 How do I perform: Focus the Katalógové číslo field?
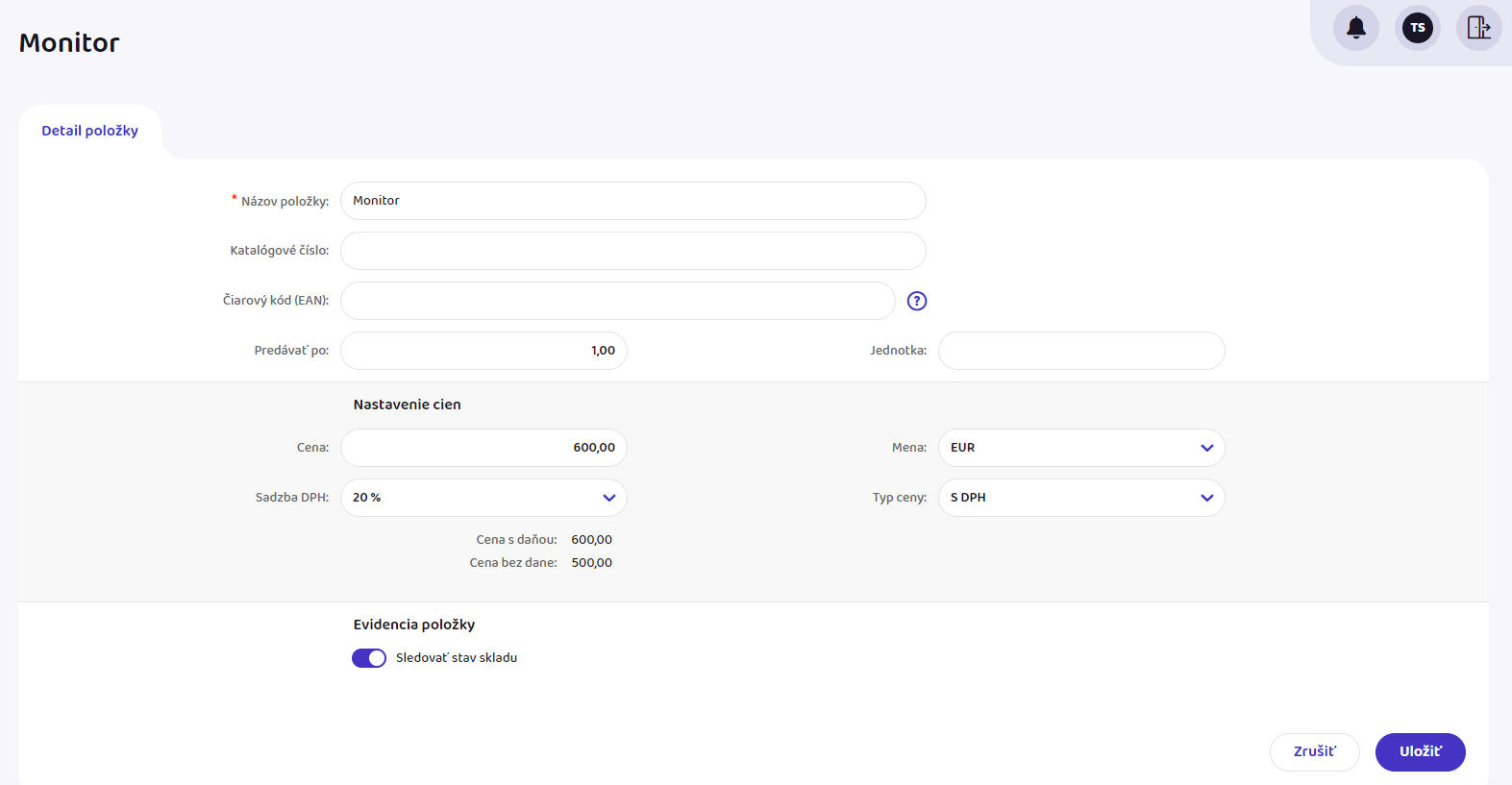[x=632, y=251]
